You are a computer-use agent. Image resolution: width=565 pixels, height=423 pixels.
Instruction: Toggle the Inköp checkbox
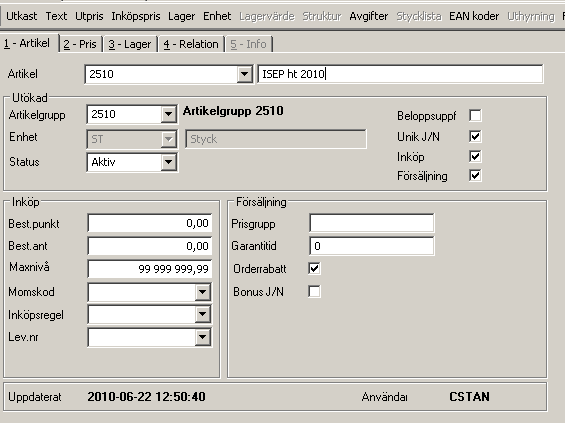pyautogui.click(x=475, y=156)
